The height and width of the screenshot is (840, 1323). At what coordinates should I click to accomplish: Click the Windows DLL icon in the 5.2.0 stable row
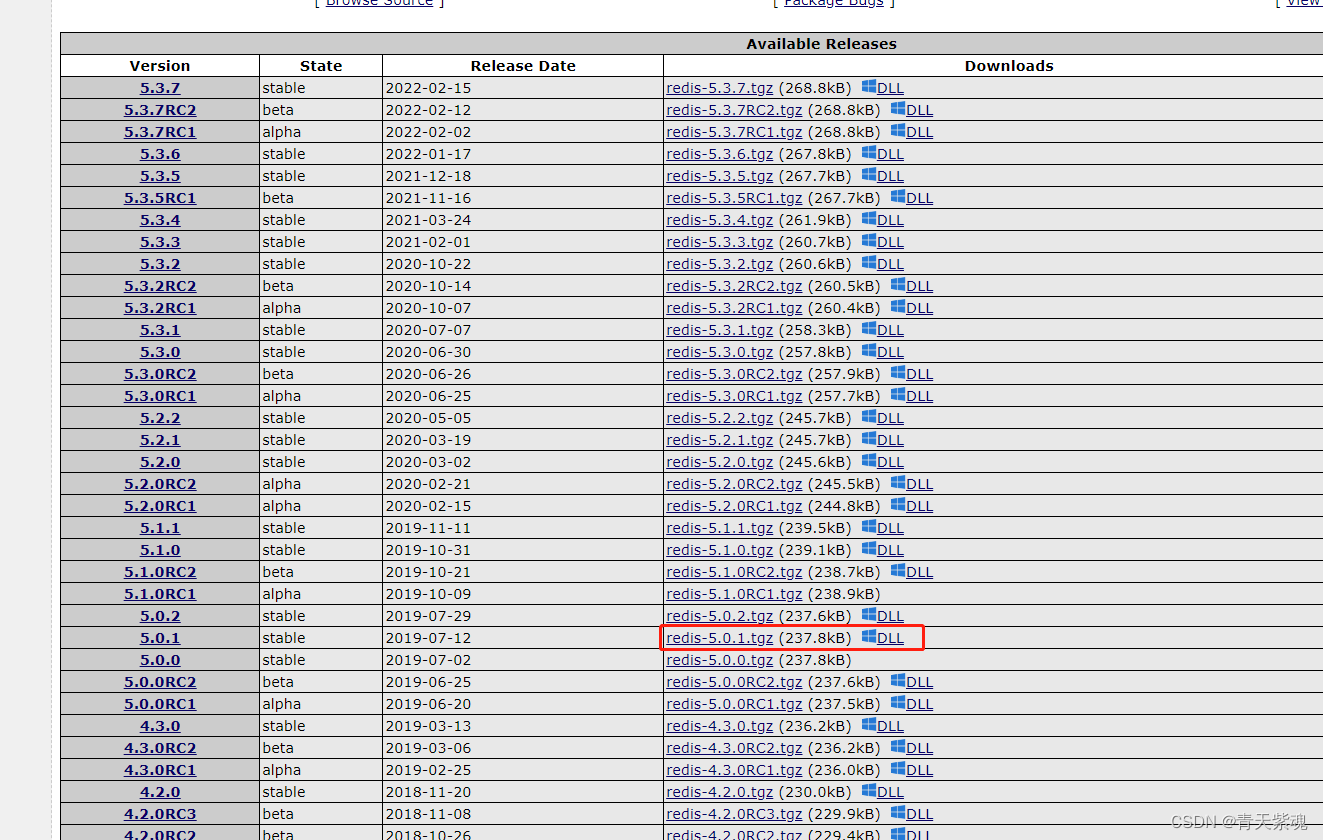(x=868, y=461)
